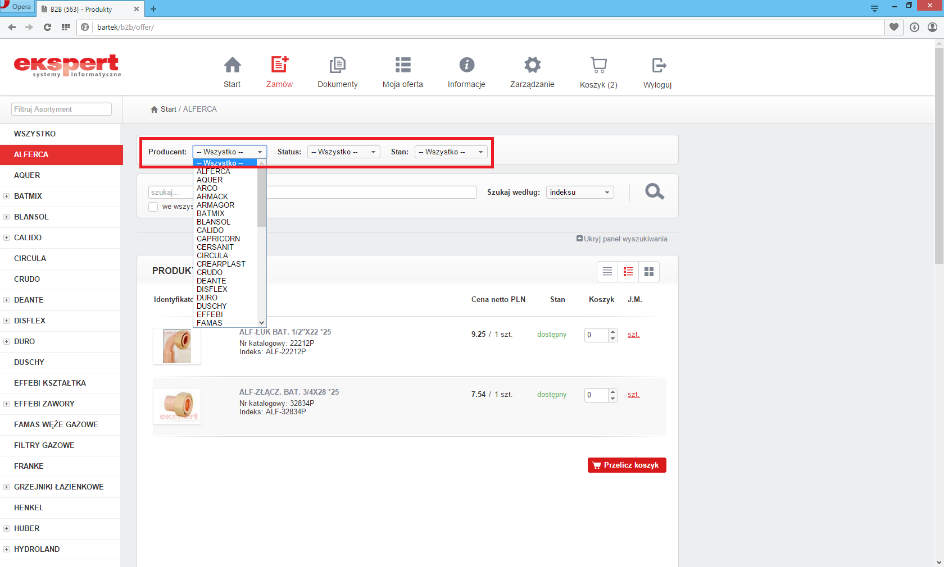Expand the GRZEJNIKI ŁAZIENKOWE category
This screenshot has height=567, width=944.
[x=7, y=487]
